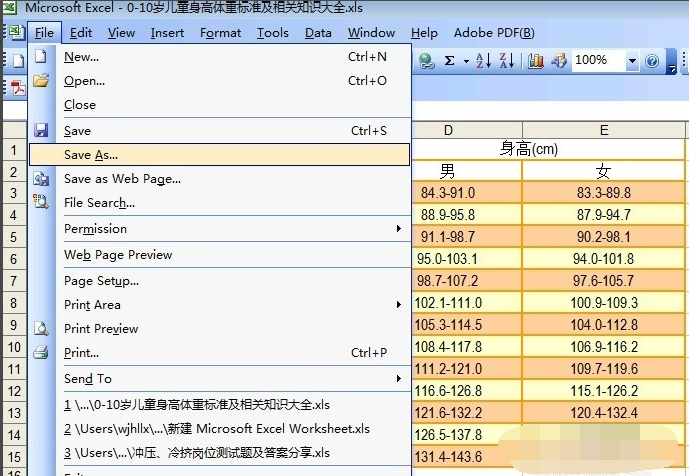Open the Adobe PDF(B) menu
This screenshot has width=689, height=476.
coord(494,33)
